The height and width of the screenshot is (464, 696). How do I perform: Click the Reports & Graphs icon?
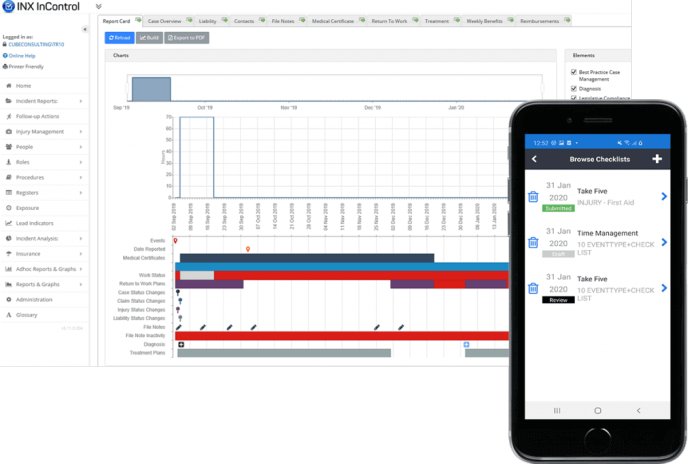click(8, 284)
